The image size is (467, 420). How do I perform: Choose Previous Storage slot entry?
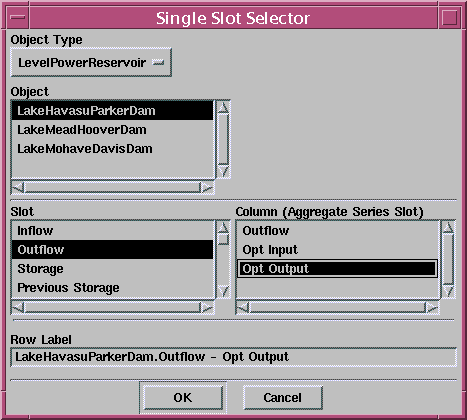click(112, 288)
